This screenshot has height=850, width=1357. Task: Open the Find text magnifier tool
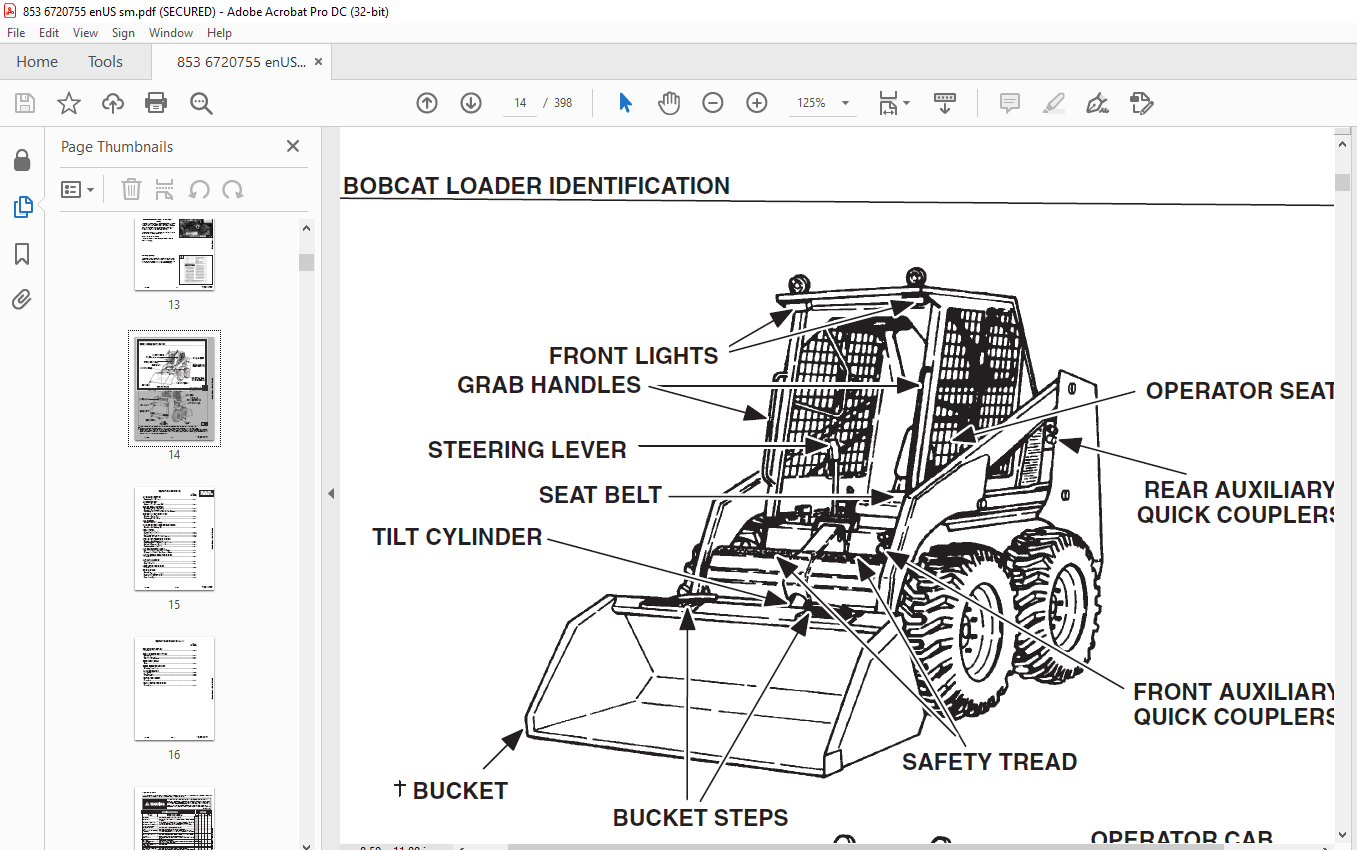pos(201,103)
